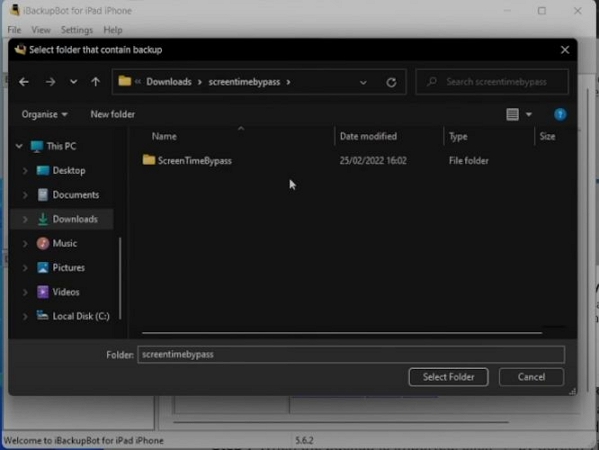
Task: Open the File menu
Action: (14, 30)
